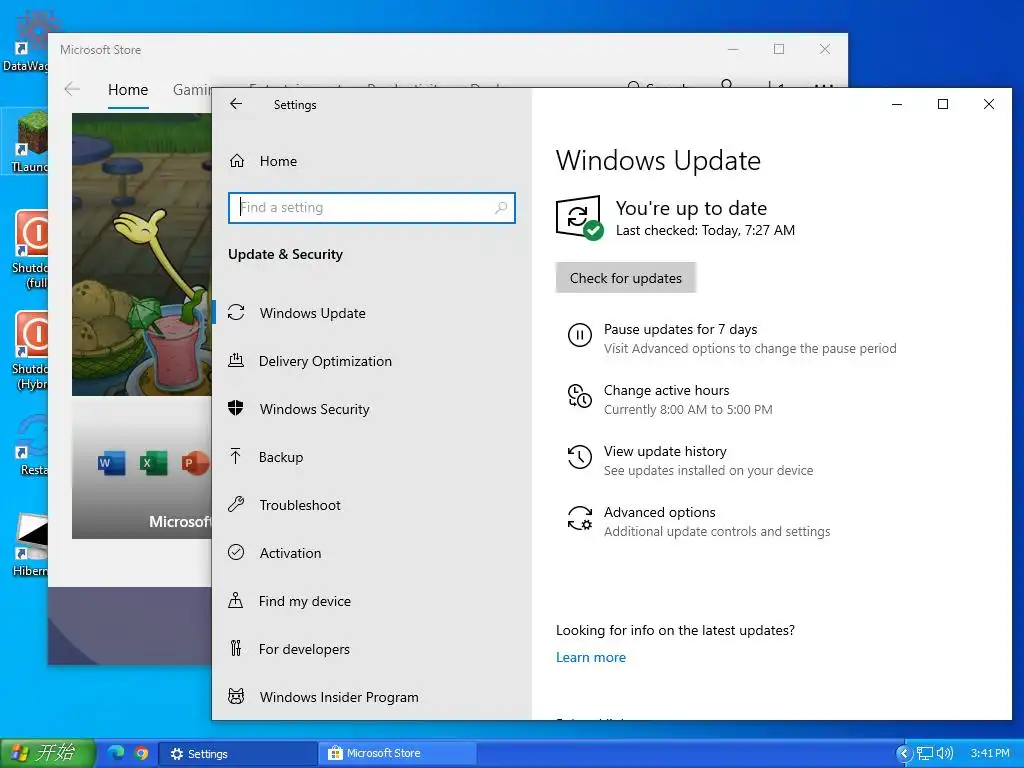Click Activation checkmark circle icon
Screen dimensions: 1024x768
(x=236, y=552)
